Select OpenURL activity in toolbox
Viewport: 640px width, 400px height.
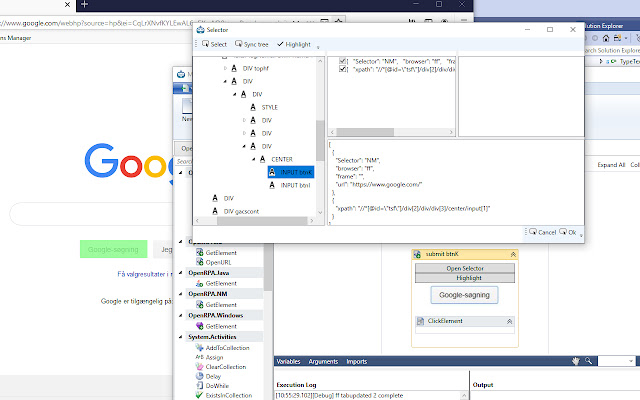point(218,262)
